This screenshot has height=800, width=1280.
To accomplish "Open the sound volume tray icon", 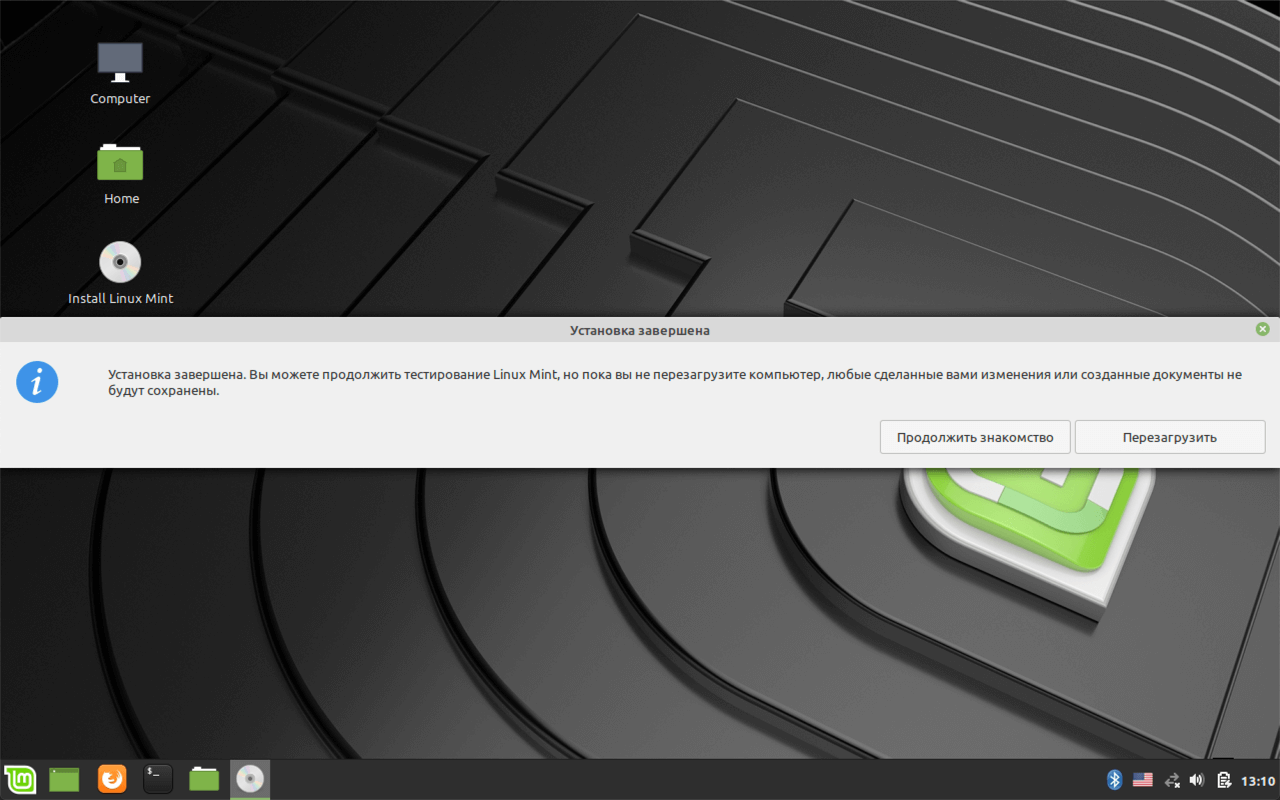I will [1197, 780].
